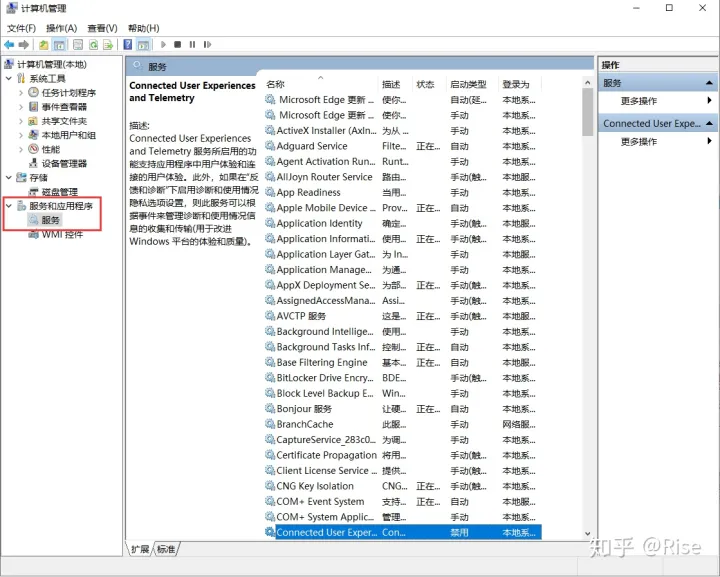
Task: Click the gear icon of AVCTP 服务
Action: click(270, 316)
